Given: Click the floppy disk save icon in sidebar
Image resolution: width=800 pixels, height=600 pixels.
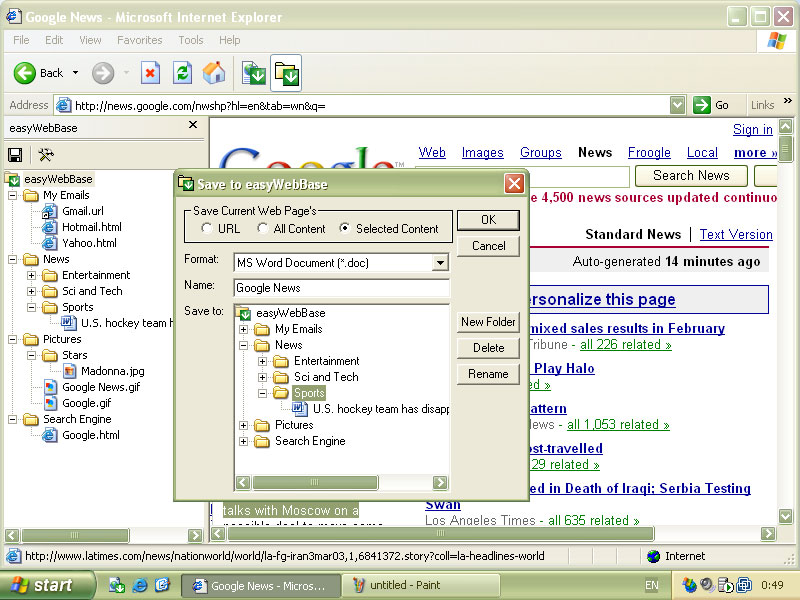Looking at the screenshot, I should pos(15,155).
